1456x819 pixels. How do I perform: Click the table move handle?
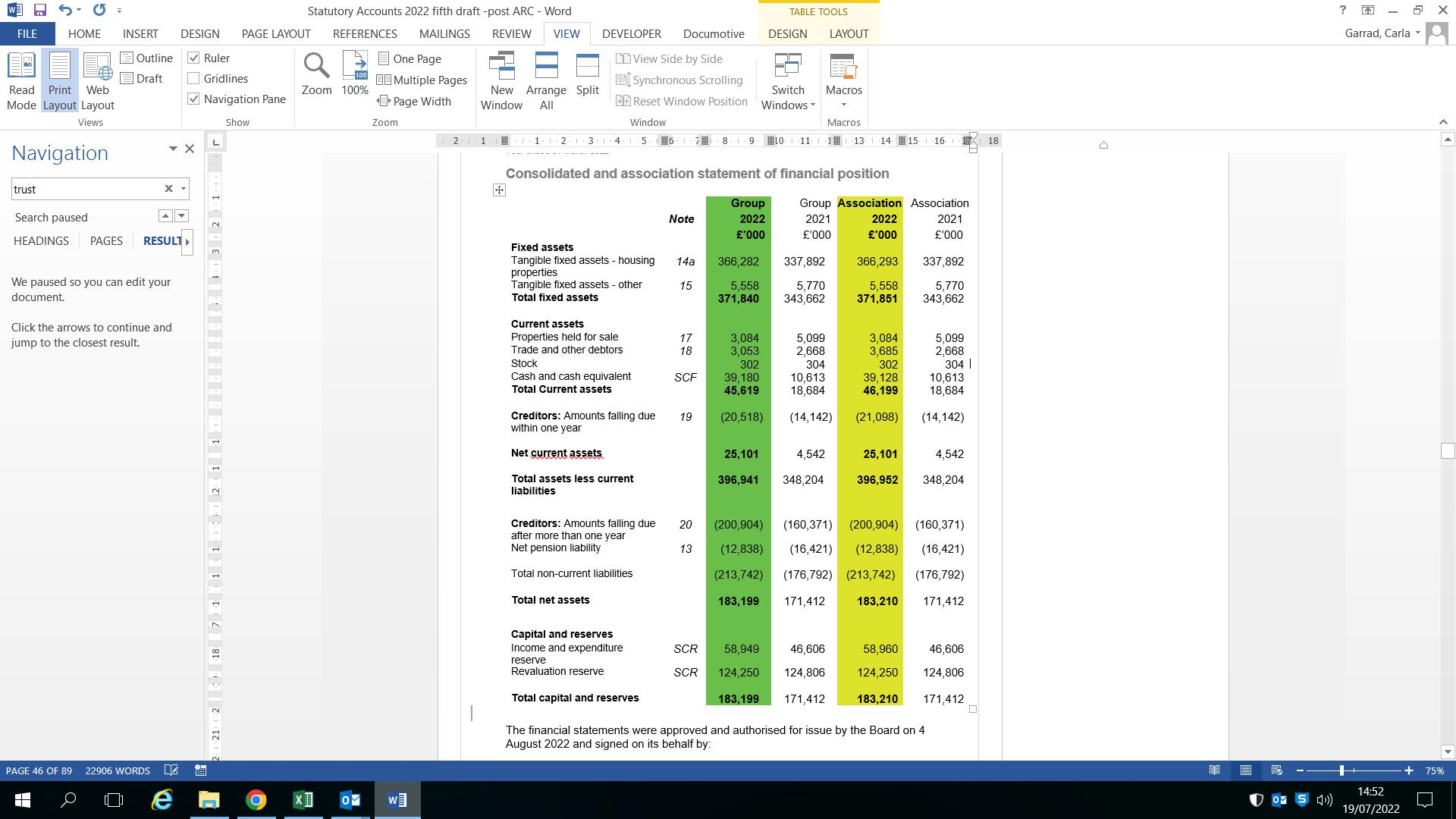pos(499,190)
